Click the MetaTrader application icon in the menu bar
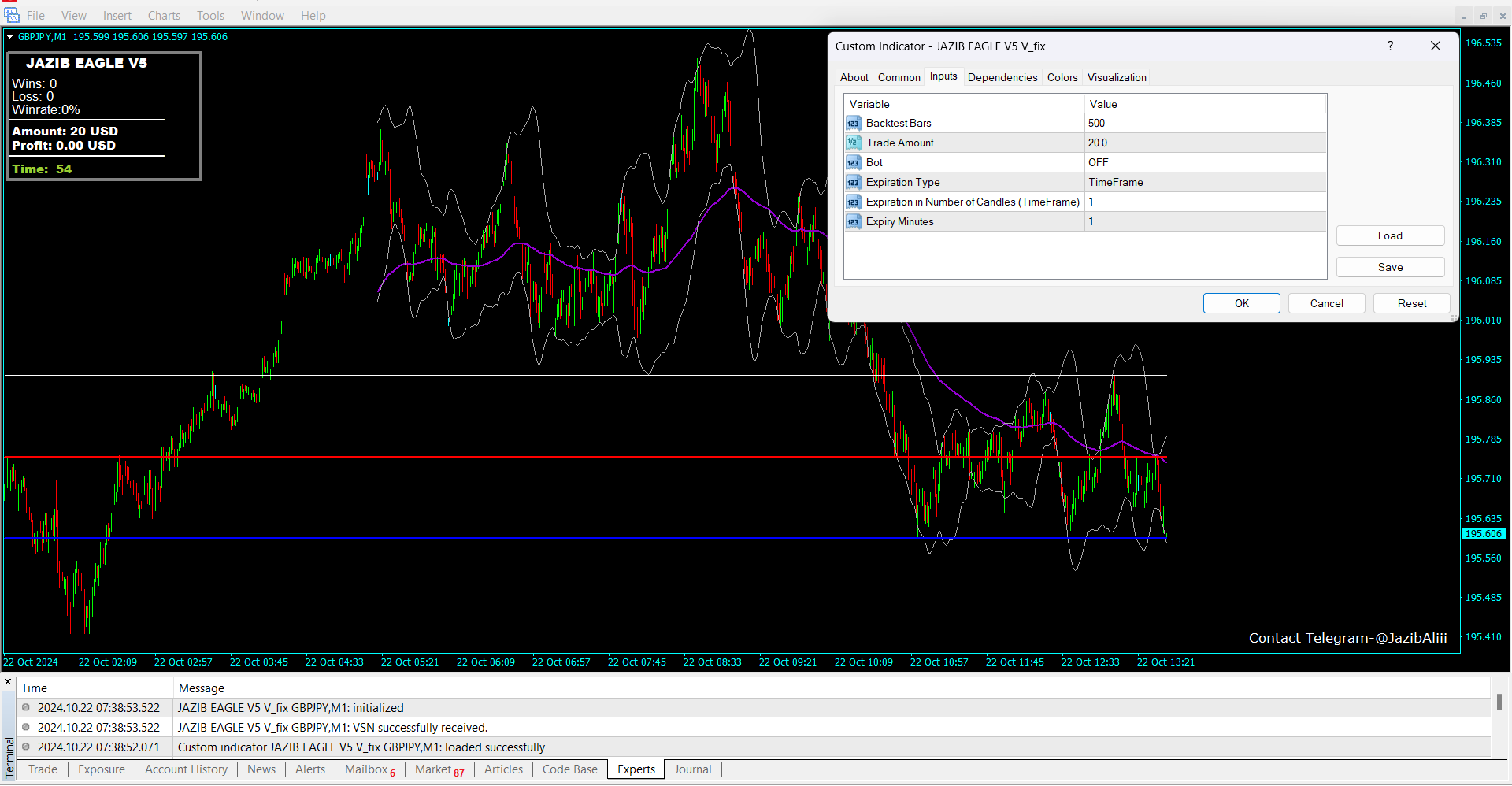The width and height of the screenshot is (1512, 786). [11, 15]
